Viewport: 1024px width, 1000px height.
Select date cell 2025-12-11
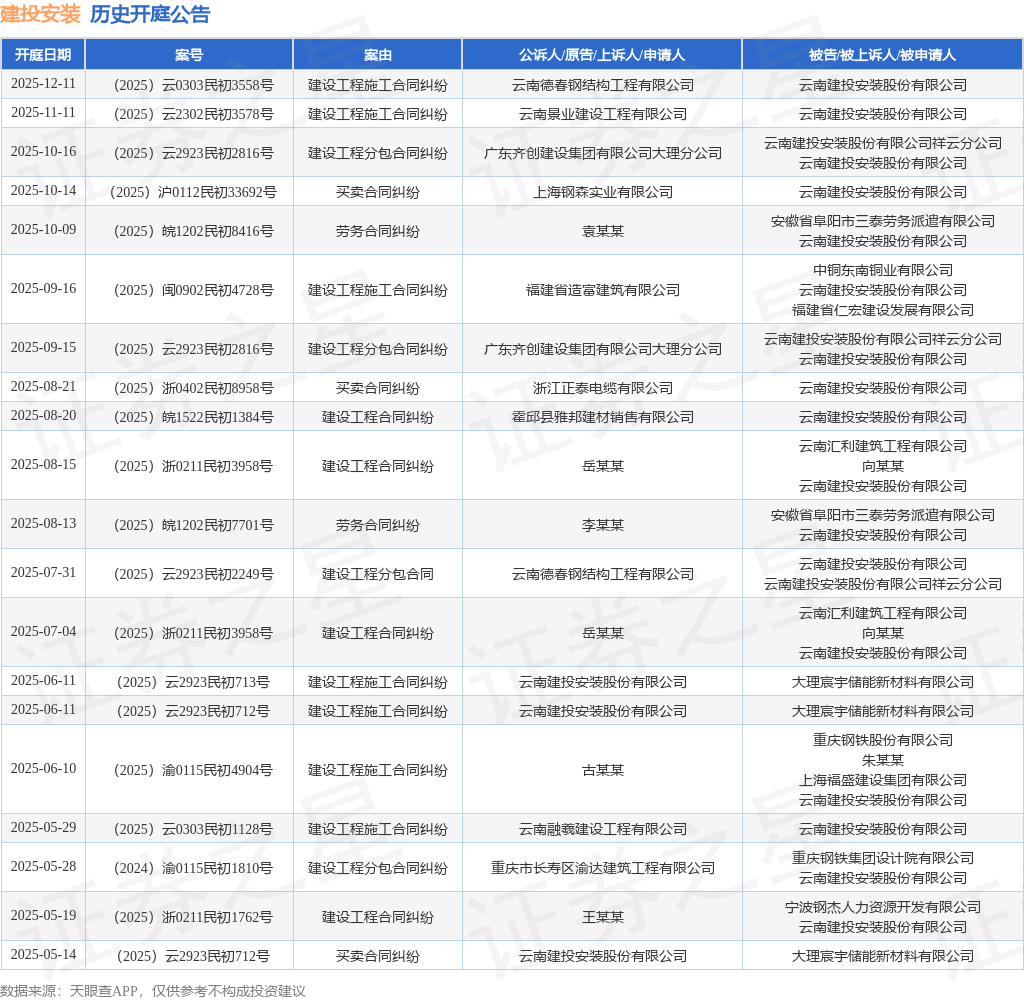(43, 84)
